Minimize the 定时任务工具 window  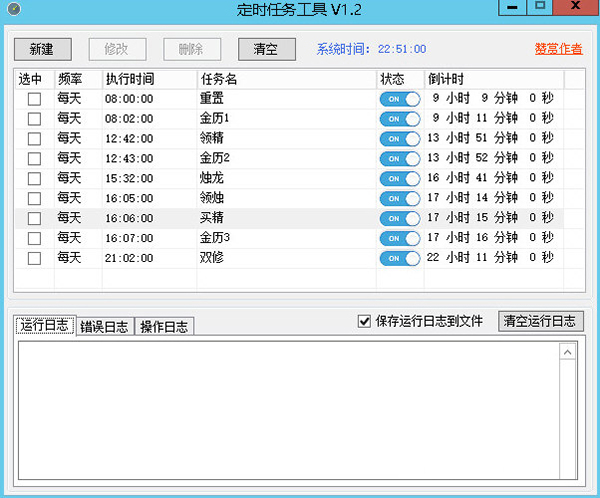coord(512,7)
